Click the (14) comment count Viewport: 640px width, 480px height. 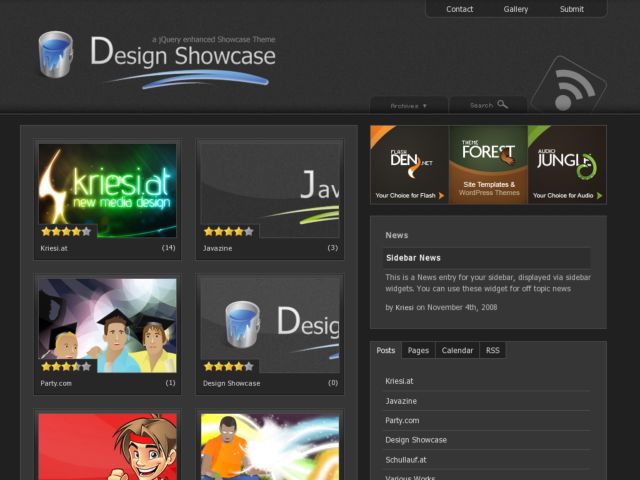tap(168, 248)
